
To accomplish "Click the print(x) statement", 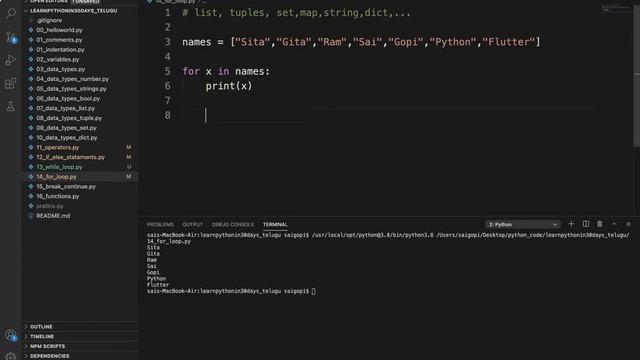I will click(229, 86).
